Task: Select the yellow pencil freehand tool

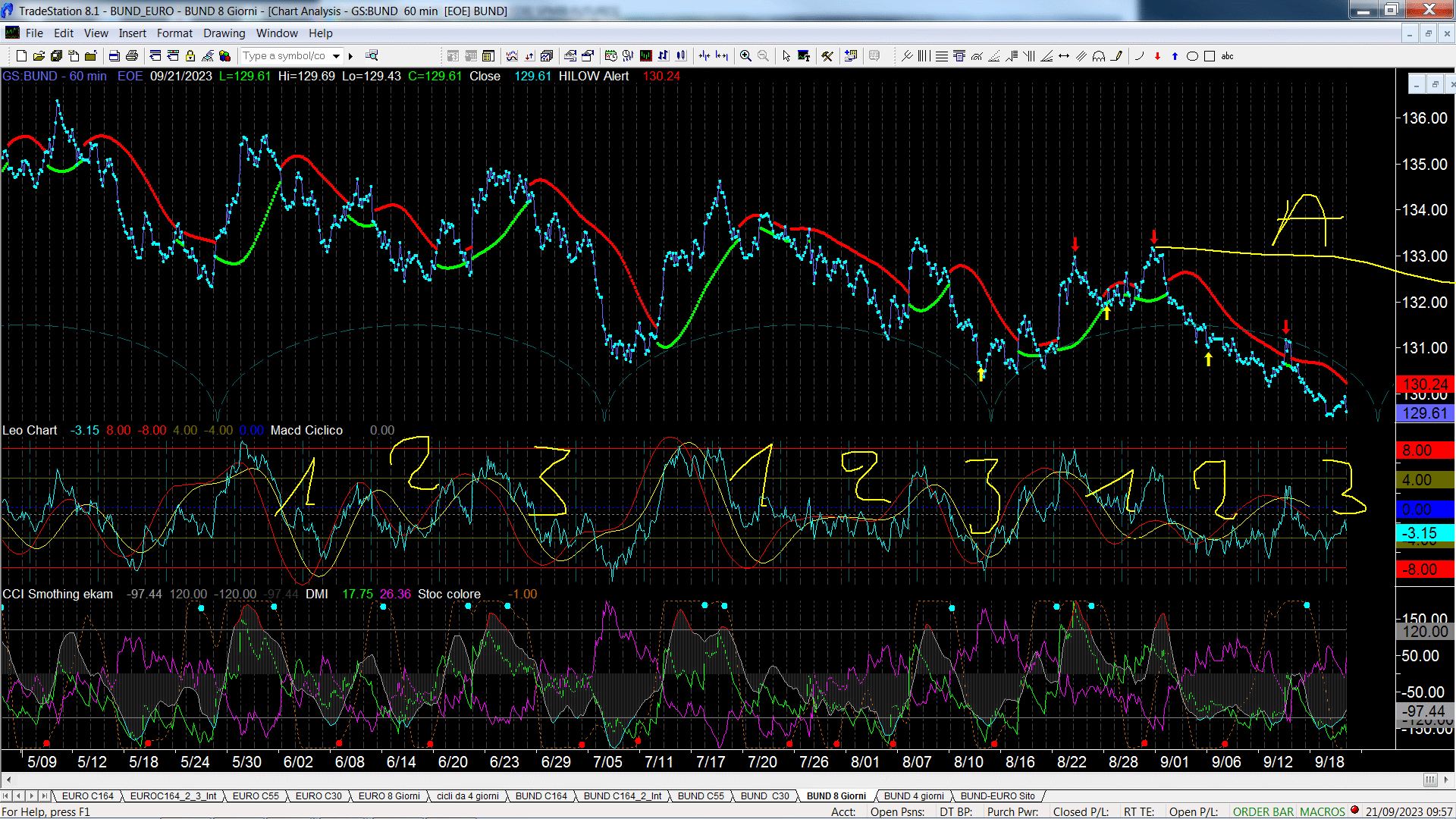Action: [x=1116, y=56]
